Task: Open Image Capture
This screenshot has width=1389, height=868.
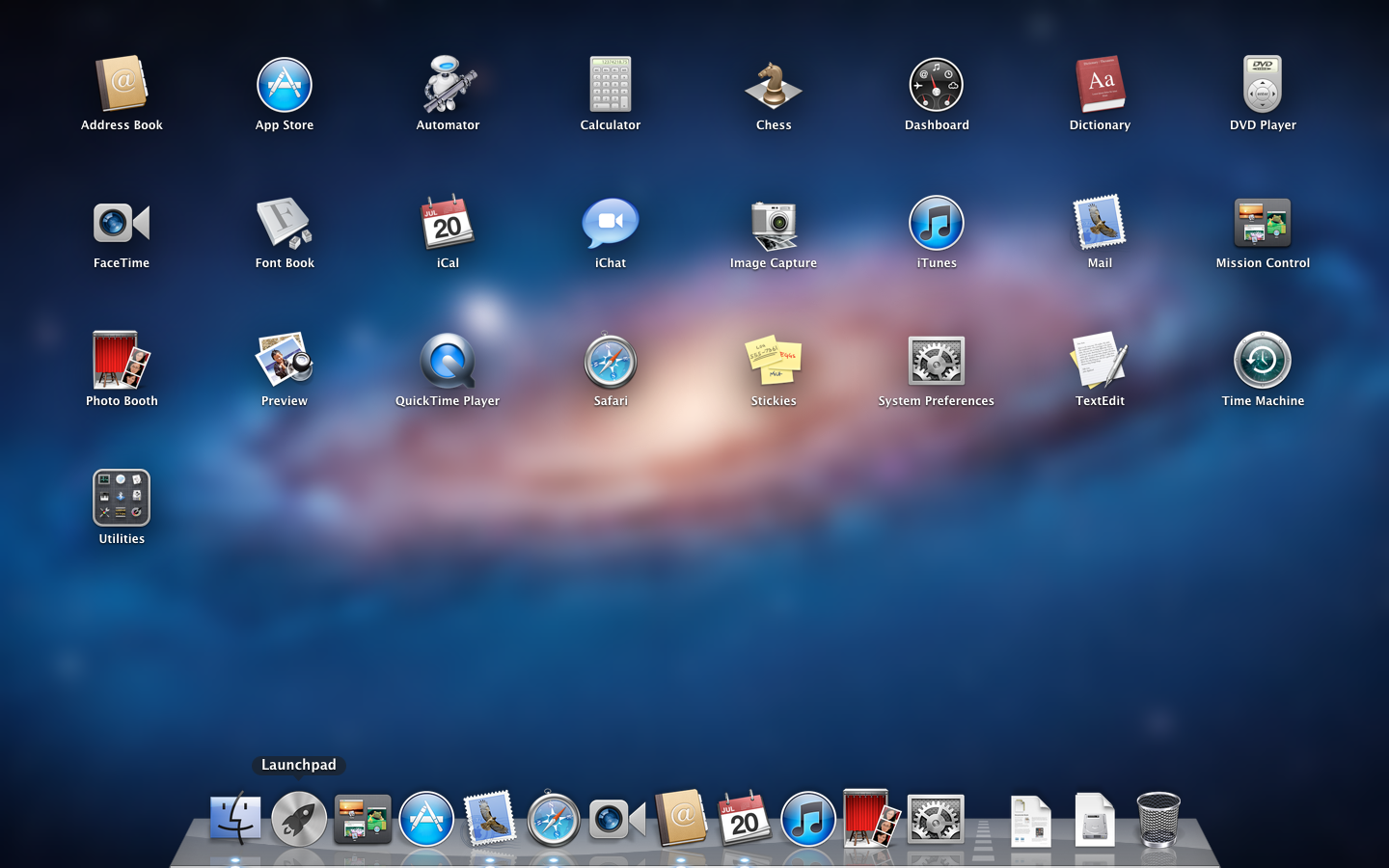Action: pos(774,226)
